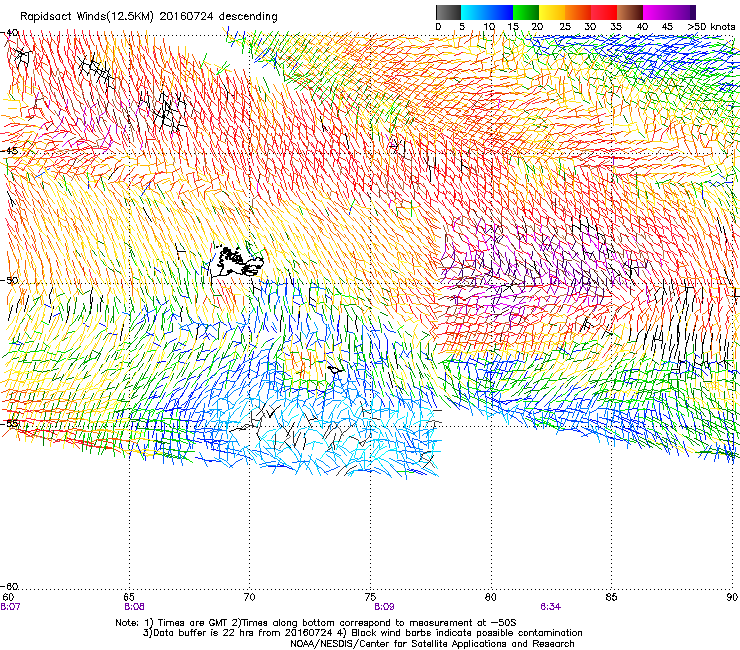
Task: Click the large black island outline near 69E
Action: pyautogui.click(x=236, y=261)
